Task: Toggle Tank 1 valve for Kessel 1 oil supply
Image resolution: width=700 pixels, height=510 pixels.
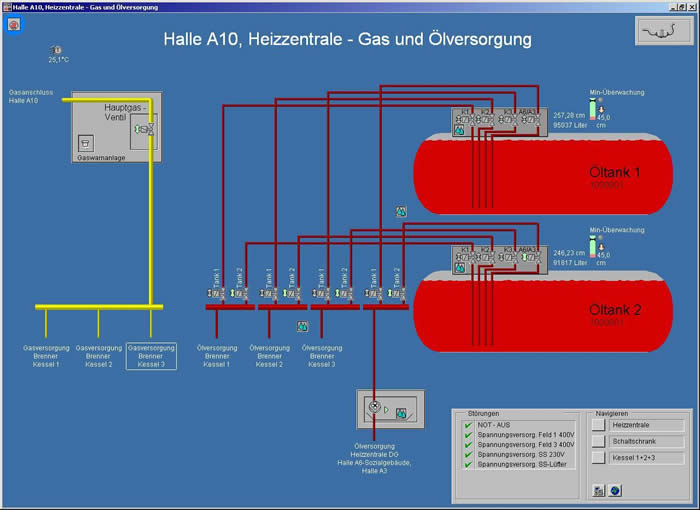Action: (x=214, y=293)
